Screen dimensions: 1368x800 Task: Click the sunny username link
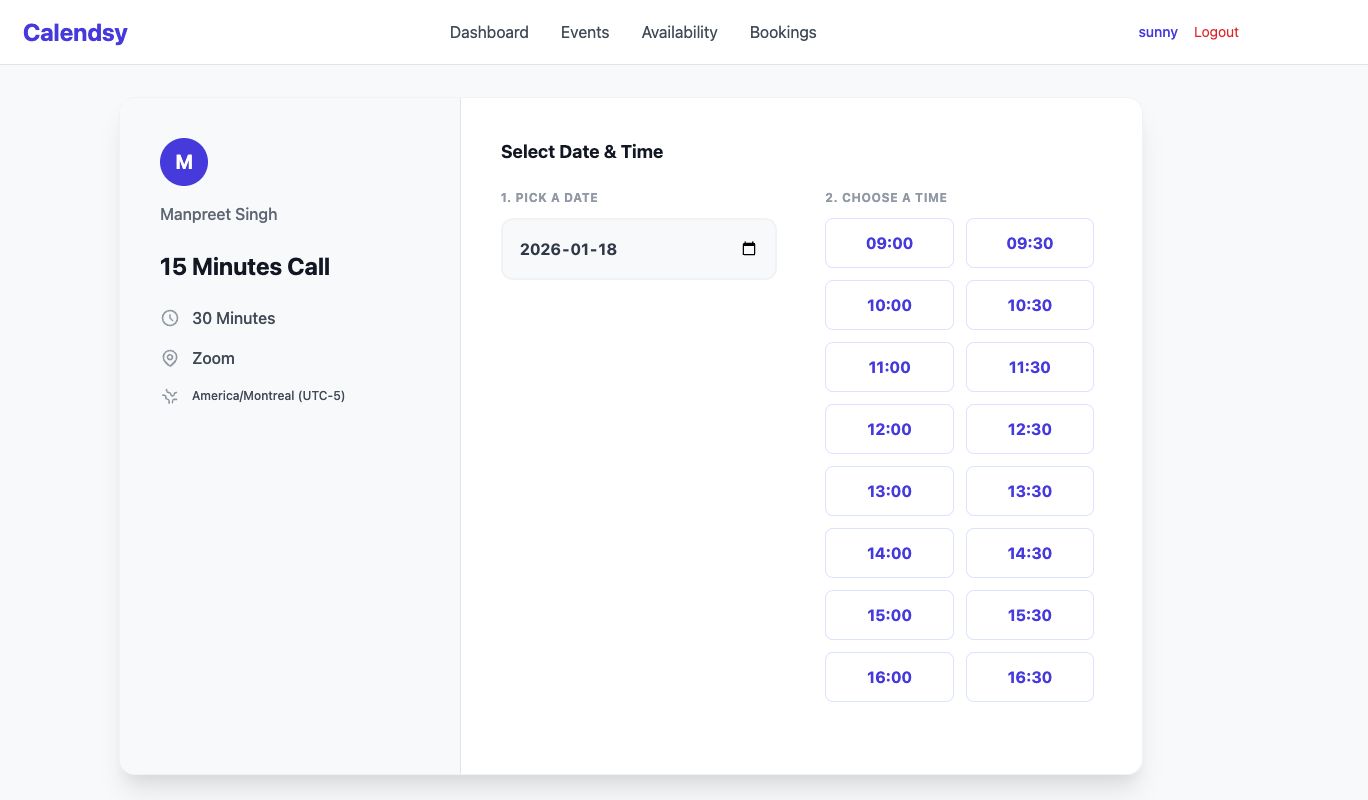click(1158, 32)
